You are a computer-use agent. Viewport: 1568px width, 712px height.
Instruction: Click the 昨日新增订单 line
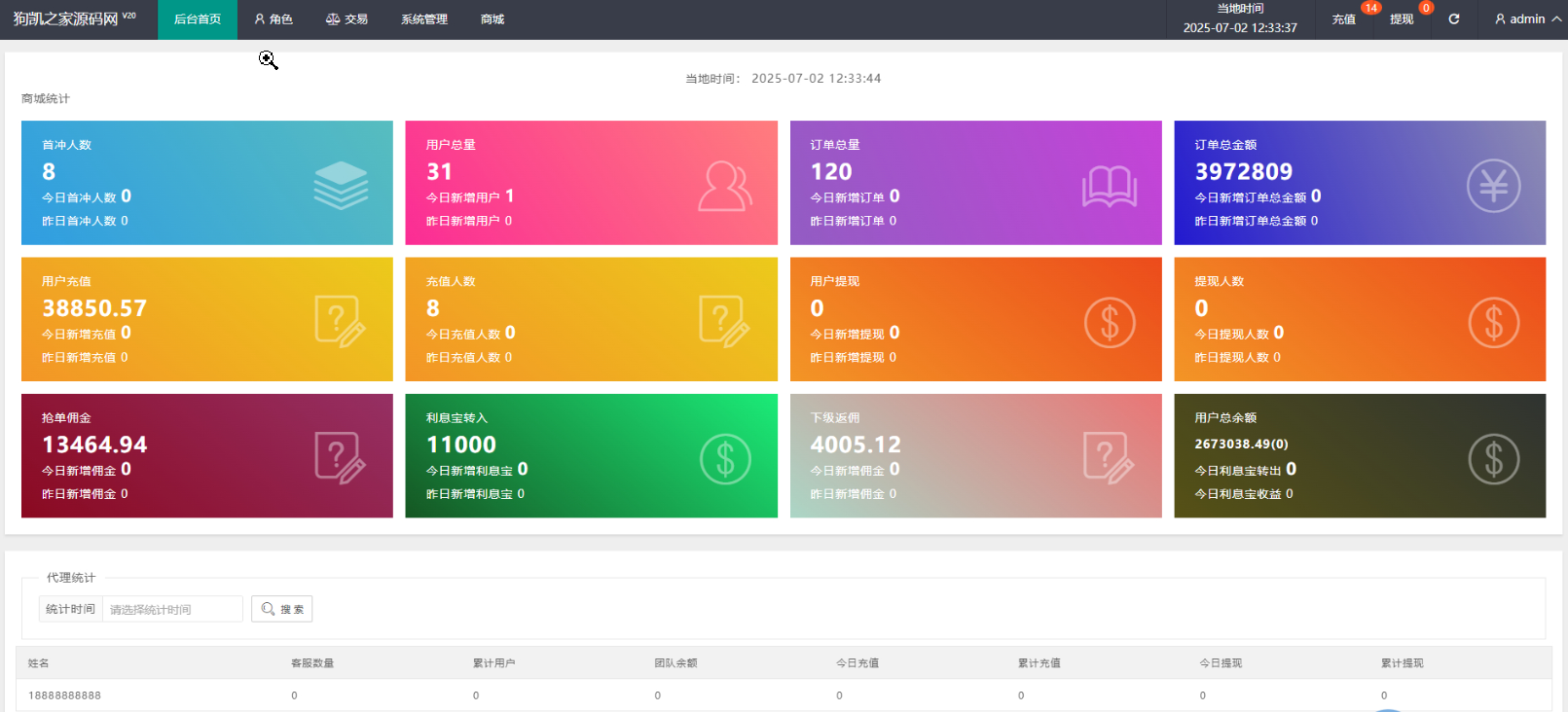pos(854,221)
